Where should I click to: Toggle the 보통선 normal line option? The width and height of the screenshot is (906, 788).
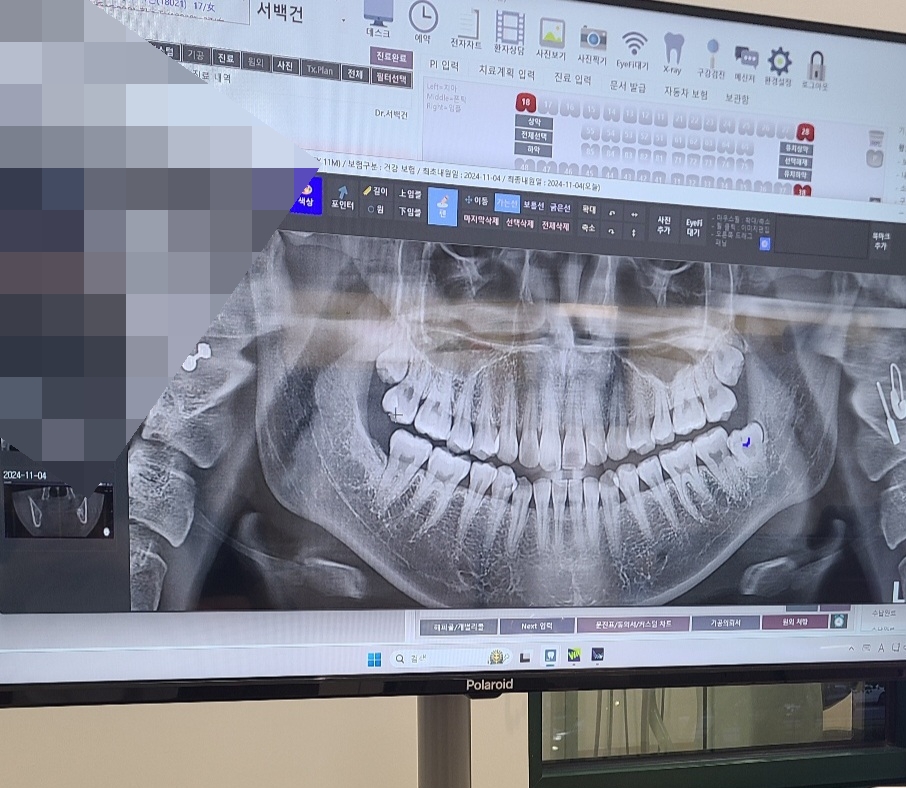pyautogui.click(x=533, y=205)
